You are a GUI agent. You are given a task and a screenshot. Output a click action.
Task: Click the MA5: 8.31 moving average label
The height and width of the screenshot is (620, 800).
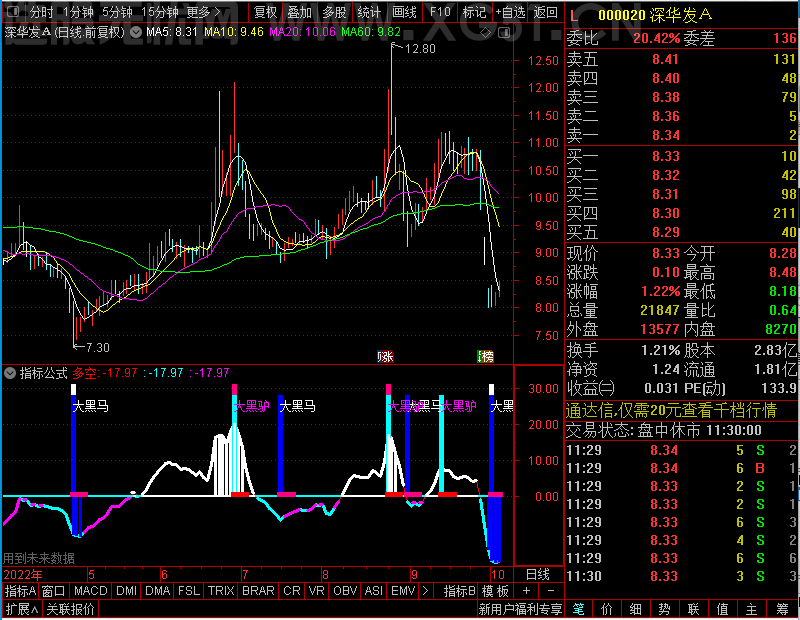(172, 32)
